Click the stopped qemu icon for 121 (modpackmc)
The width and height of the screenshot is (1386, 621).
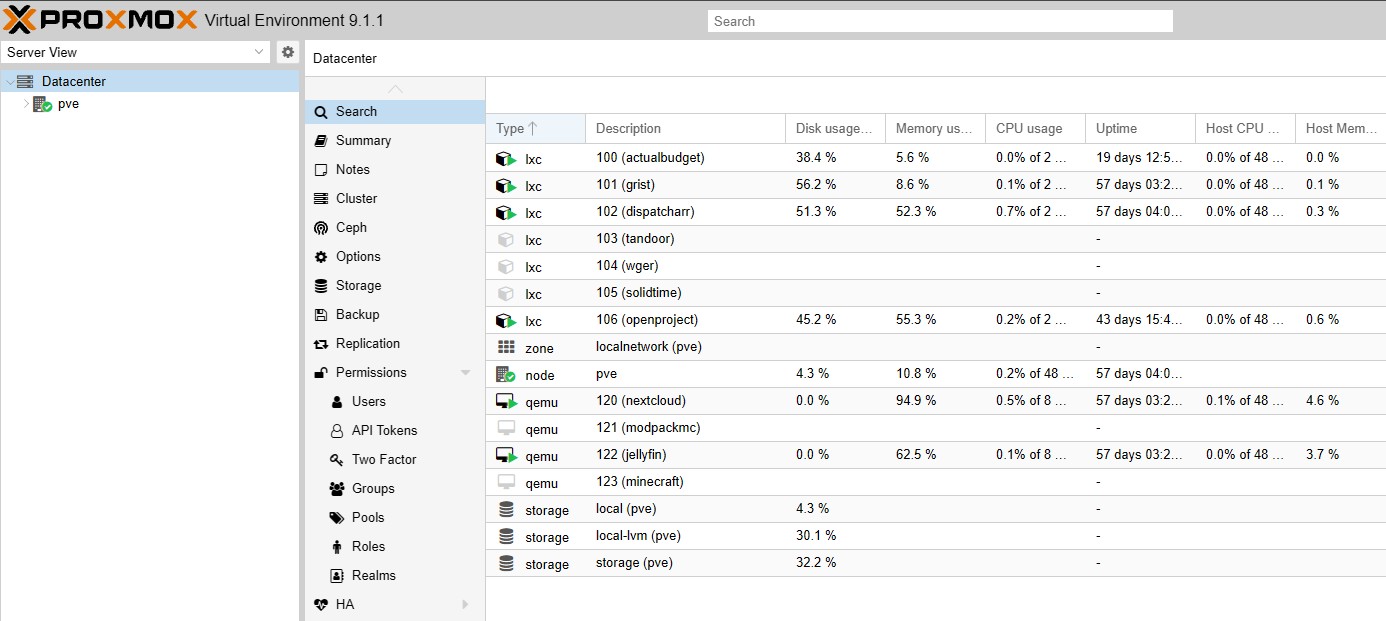tap(506, 428)
